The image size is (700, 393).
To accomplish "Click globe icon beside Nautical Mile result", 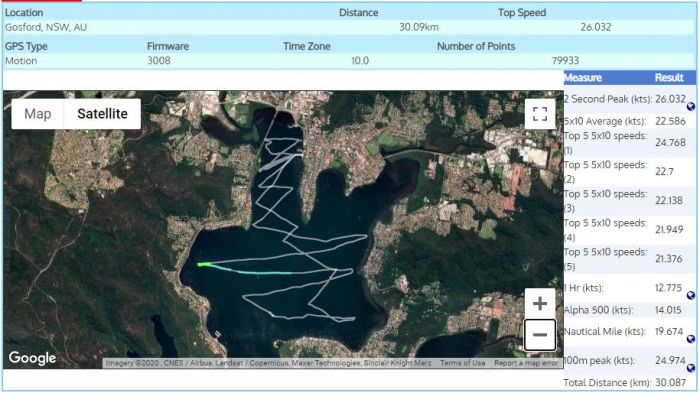I will [x=691, y=339].
